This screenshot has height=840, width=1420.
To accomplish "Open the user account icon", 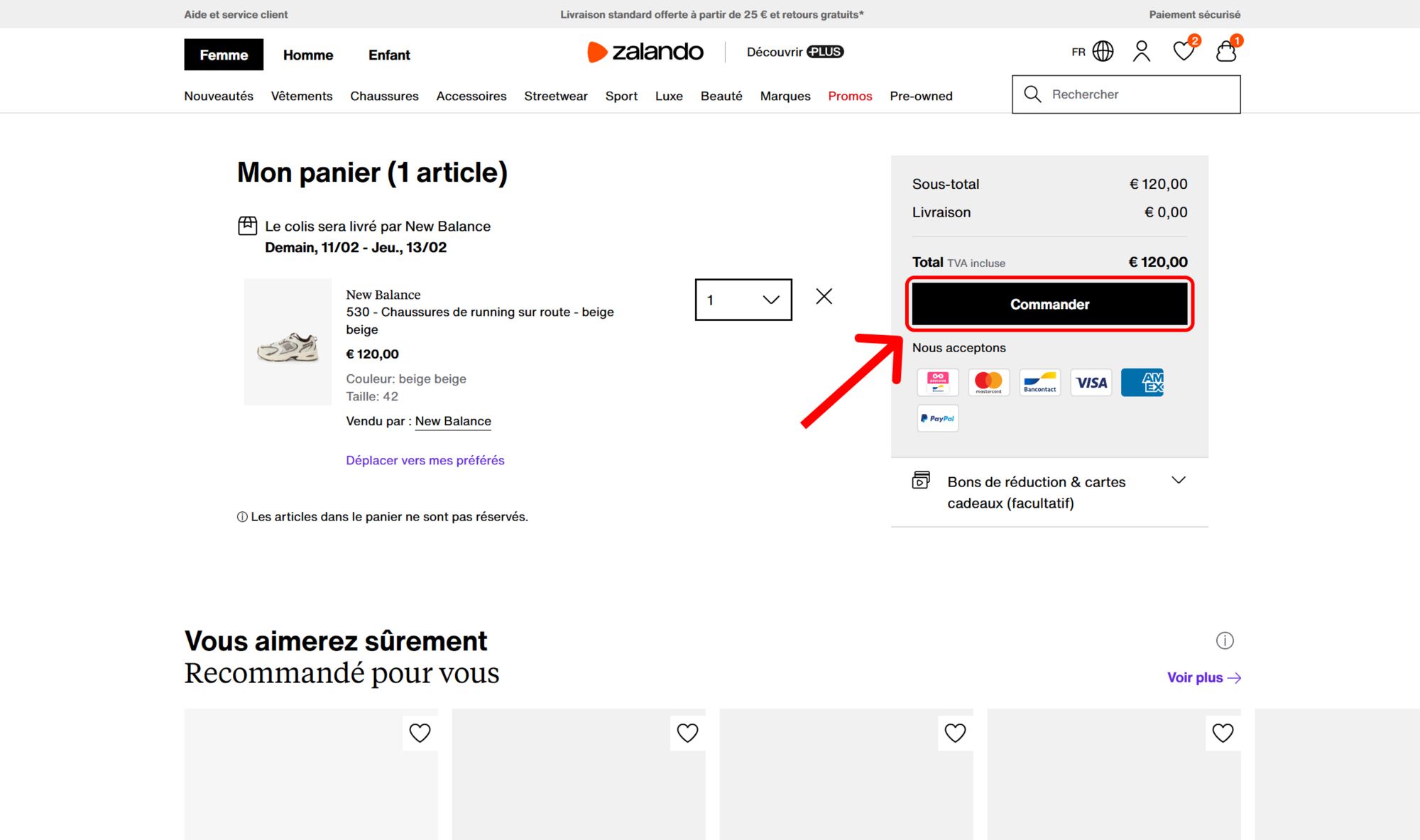I will tap(1142, 51).
